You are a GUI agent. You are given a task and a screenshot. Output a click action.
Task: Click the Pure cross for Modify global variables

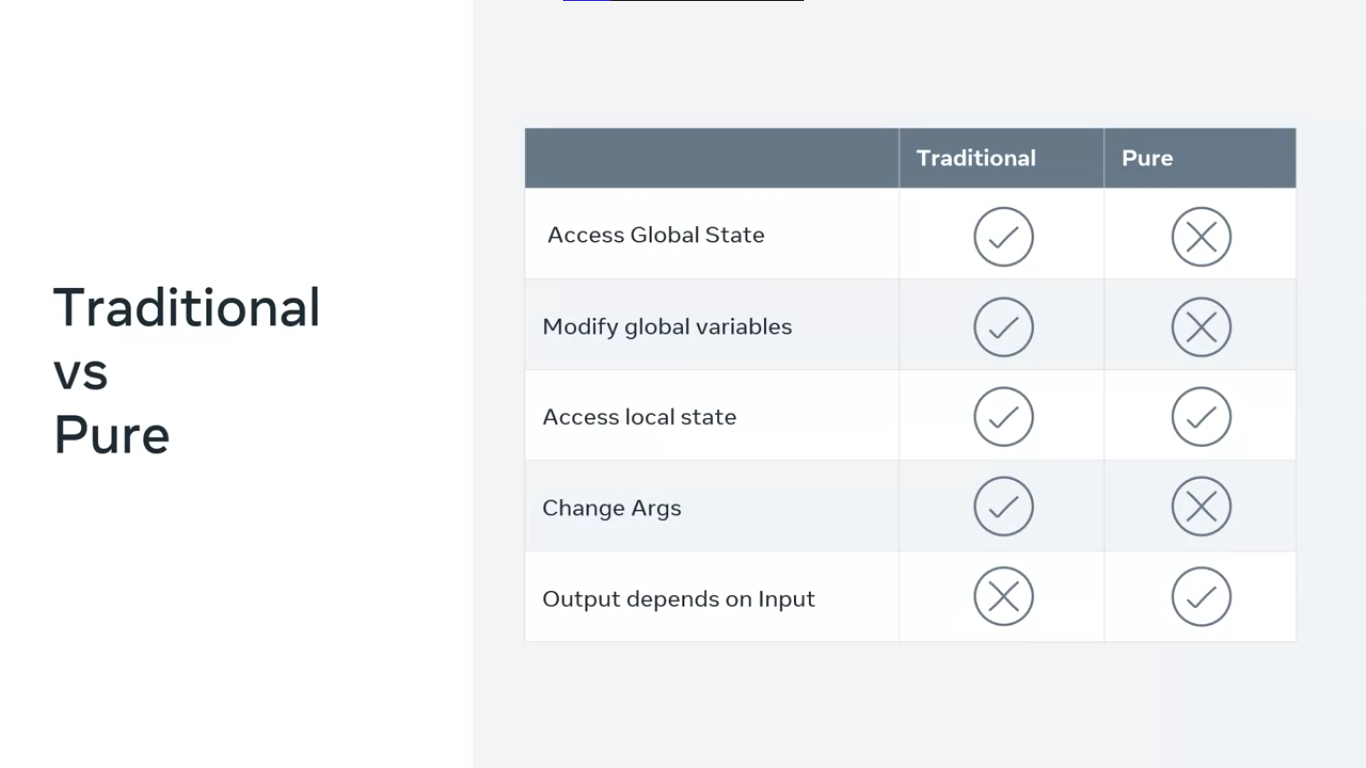pos(1201,327)
